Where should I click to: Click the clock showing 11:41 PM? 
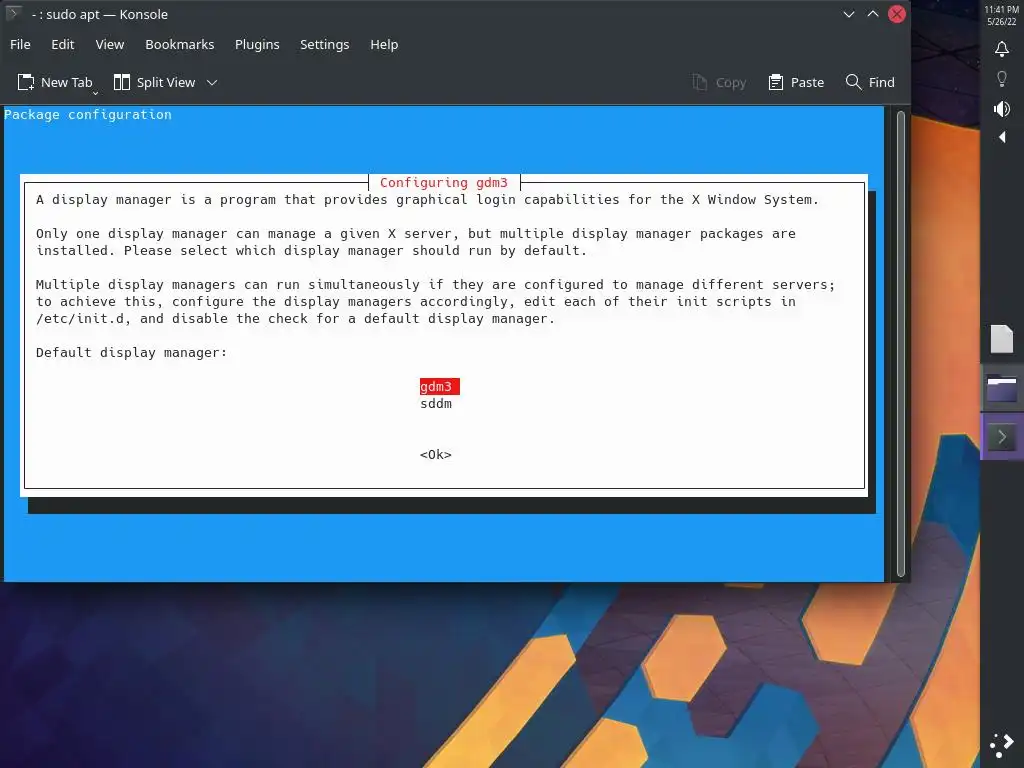tap(1002, 9)
